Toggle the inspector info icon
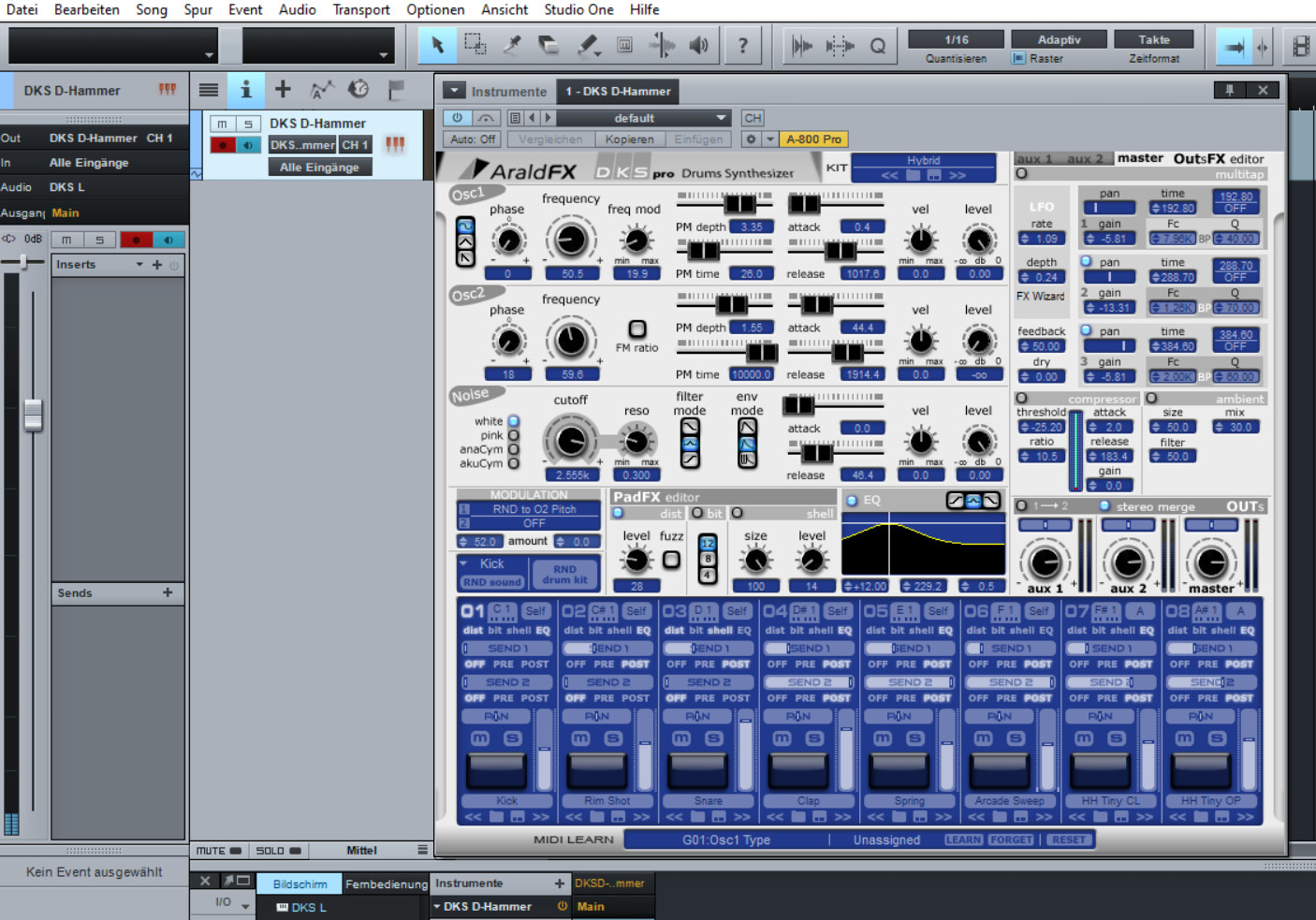 (245, 90)
